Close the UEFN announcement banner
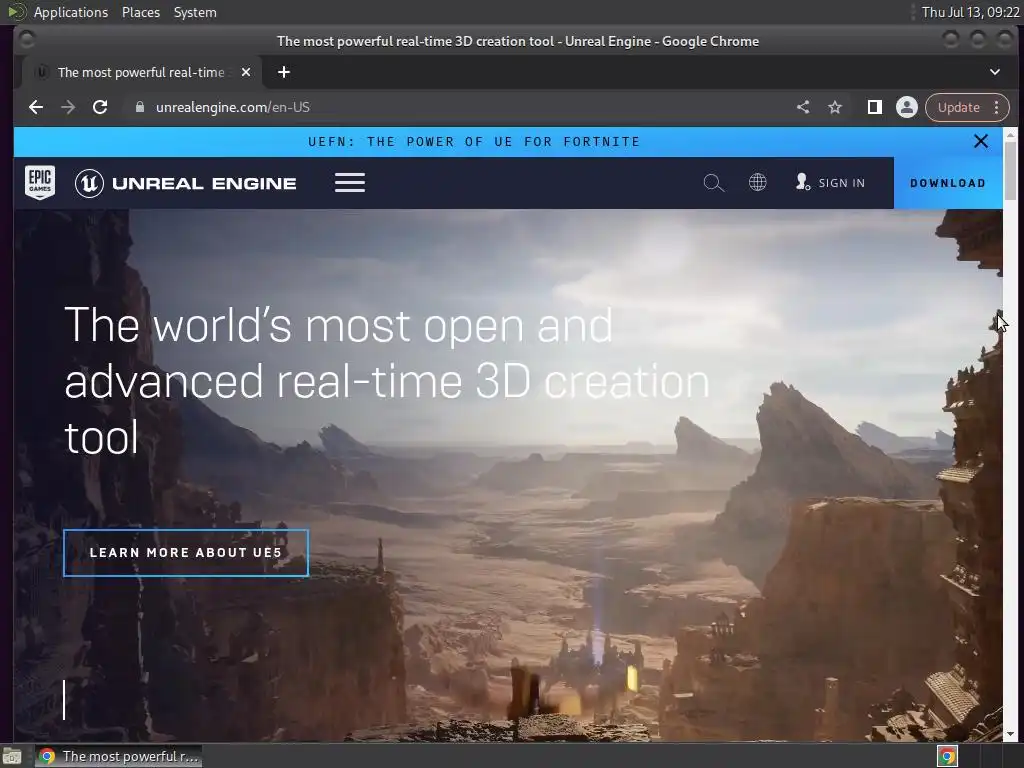1024x768 pixels. 981,141
